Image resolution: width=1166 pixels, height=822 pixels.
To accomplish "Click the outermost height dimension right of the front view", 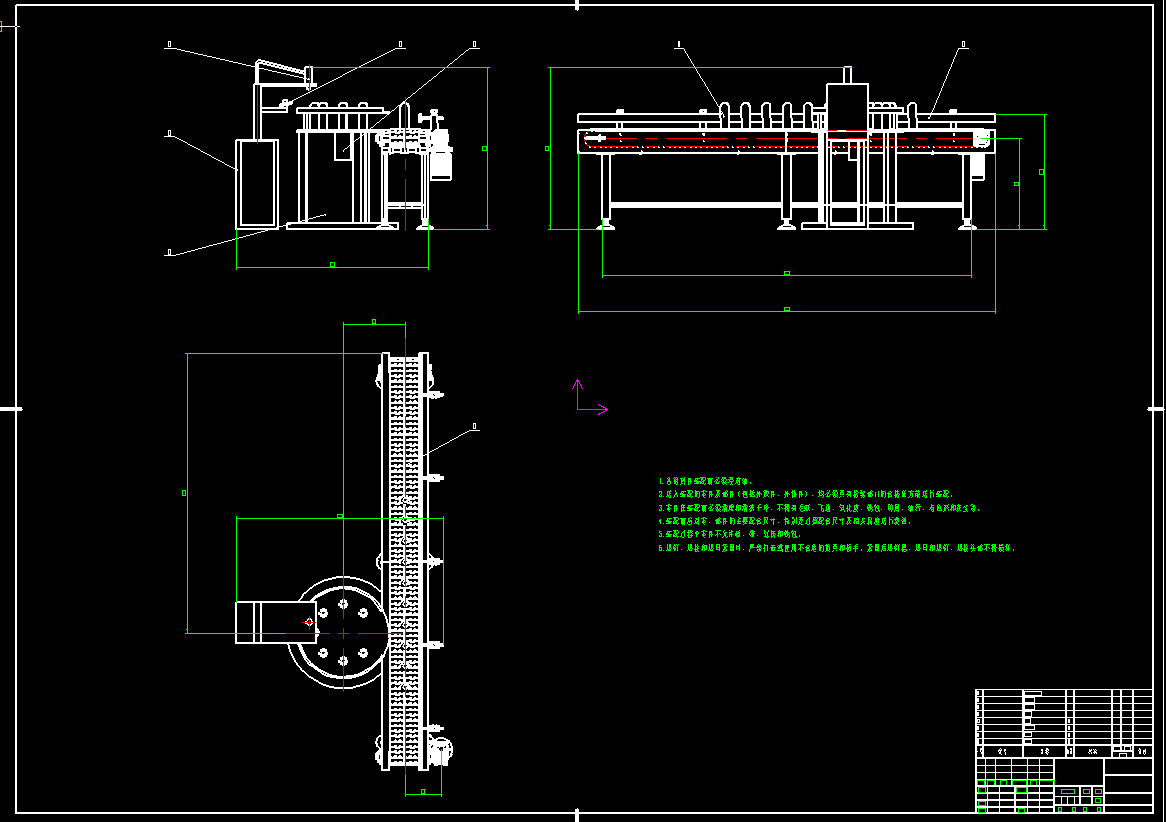I will [x=1042, y=172].
